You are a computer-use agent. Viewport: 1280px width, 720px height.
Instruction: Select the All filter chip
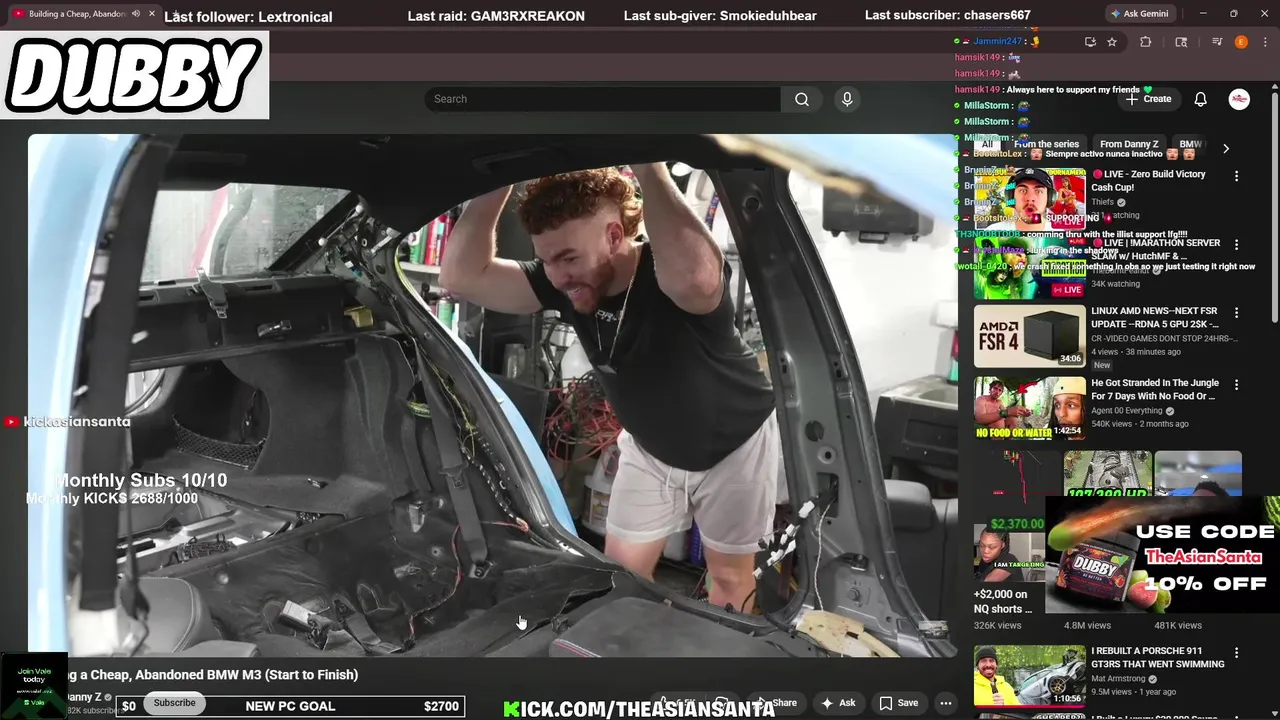point(987,144)
